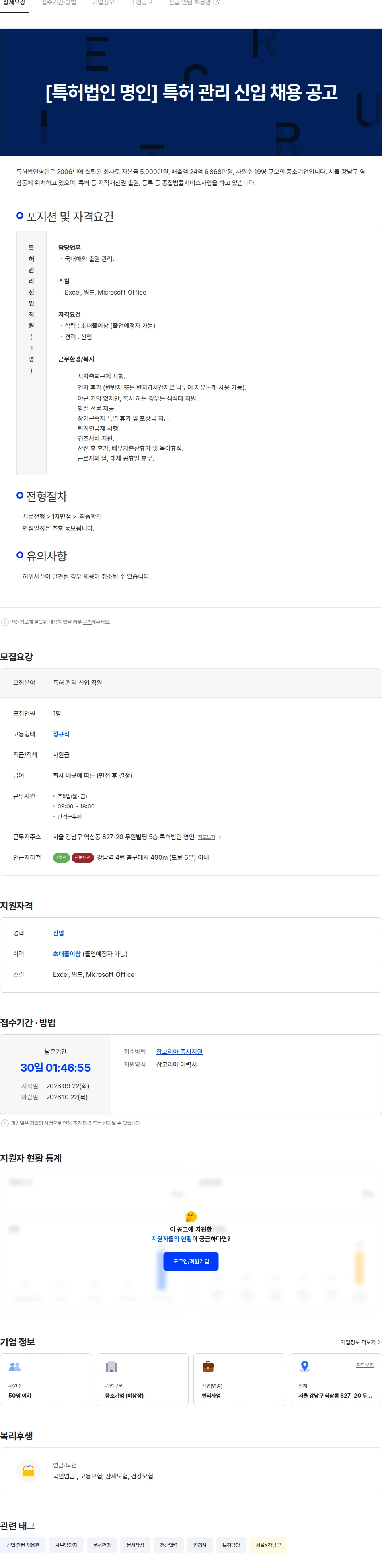Open the 신입·인턴 채용관 tab link
This screenshot has height=1568, width=382.
click(190, 3)
